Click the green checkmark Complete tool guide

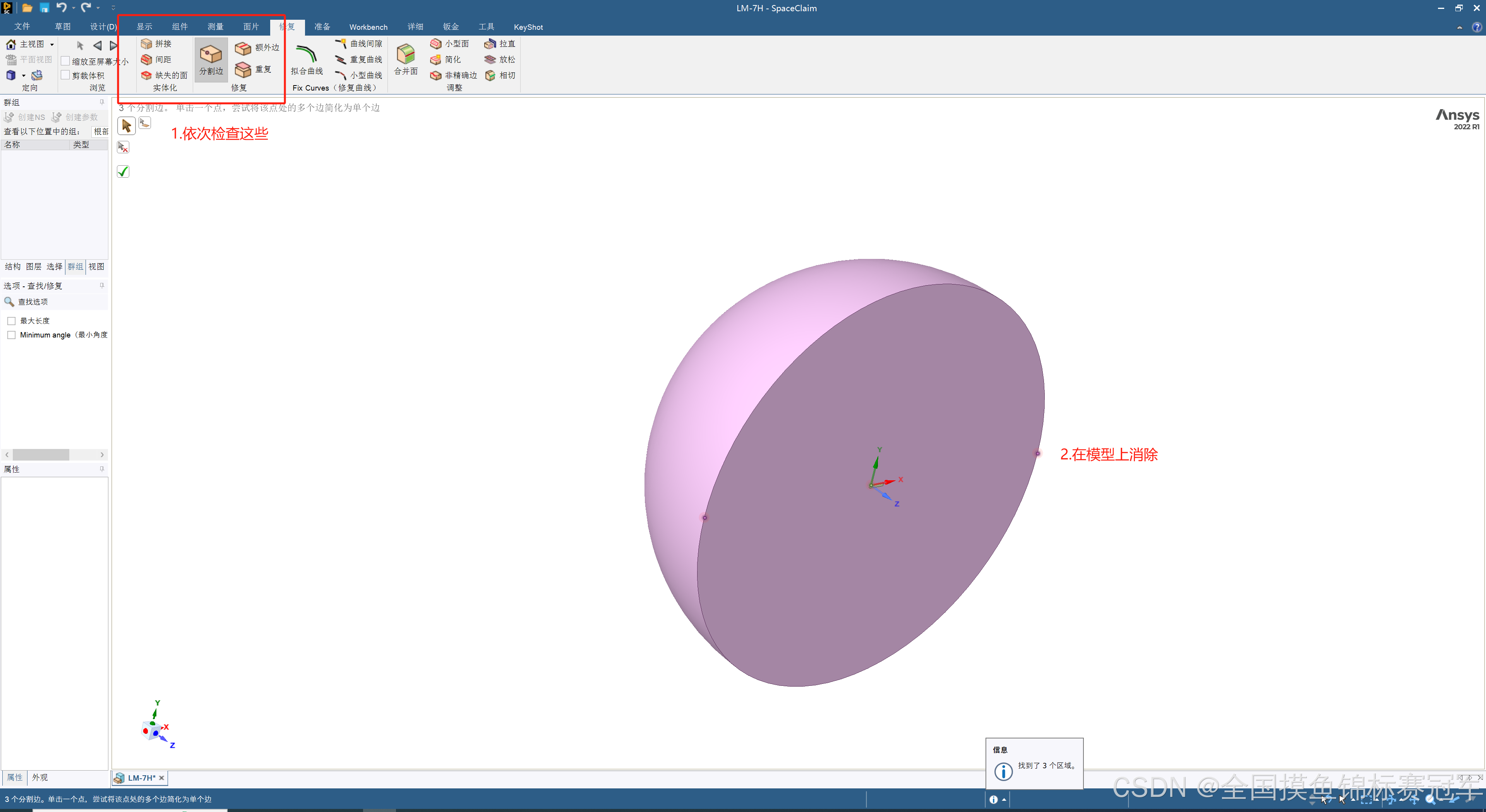(123, 171)
